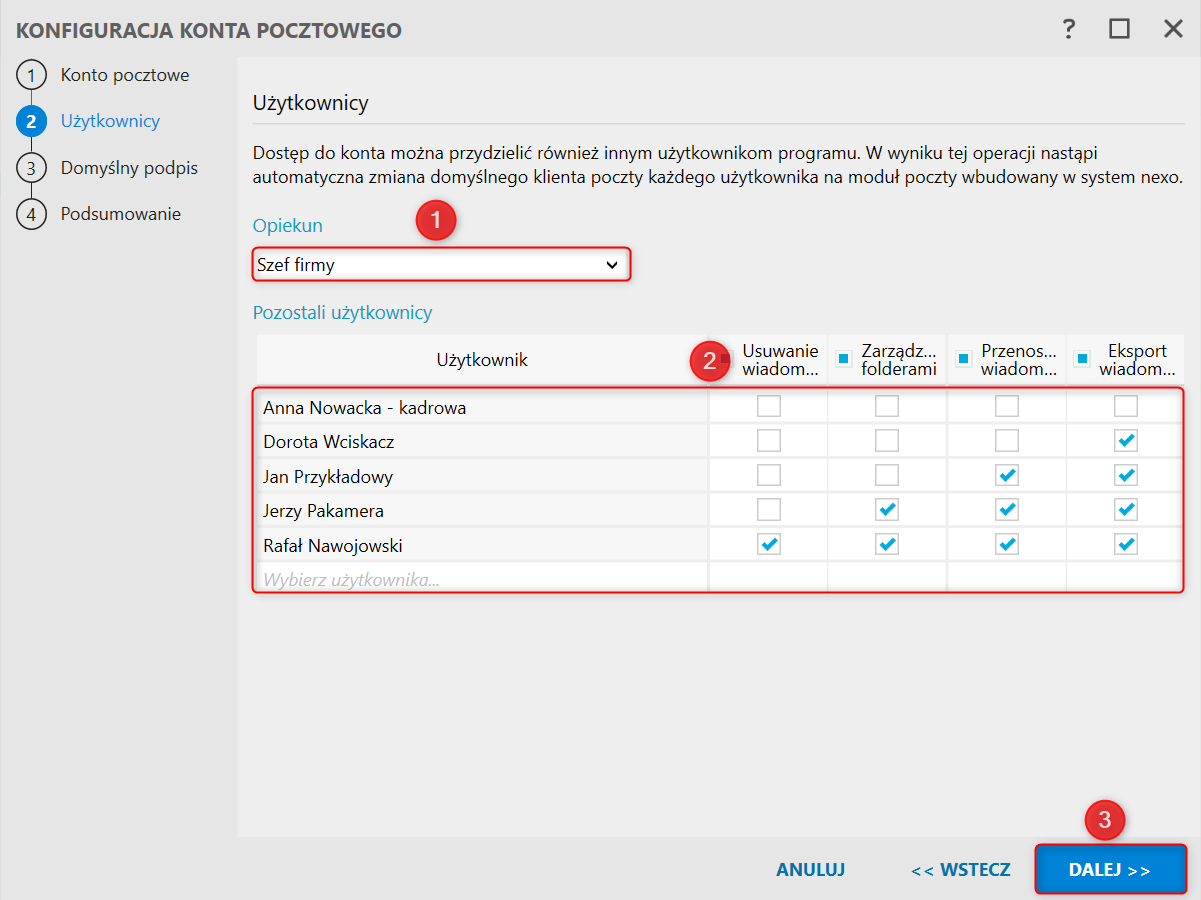Click Wybierz użytkownika field to add user
This screenshot has height=900, width=1201.
[480, 579]
